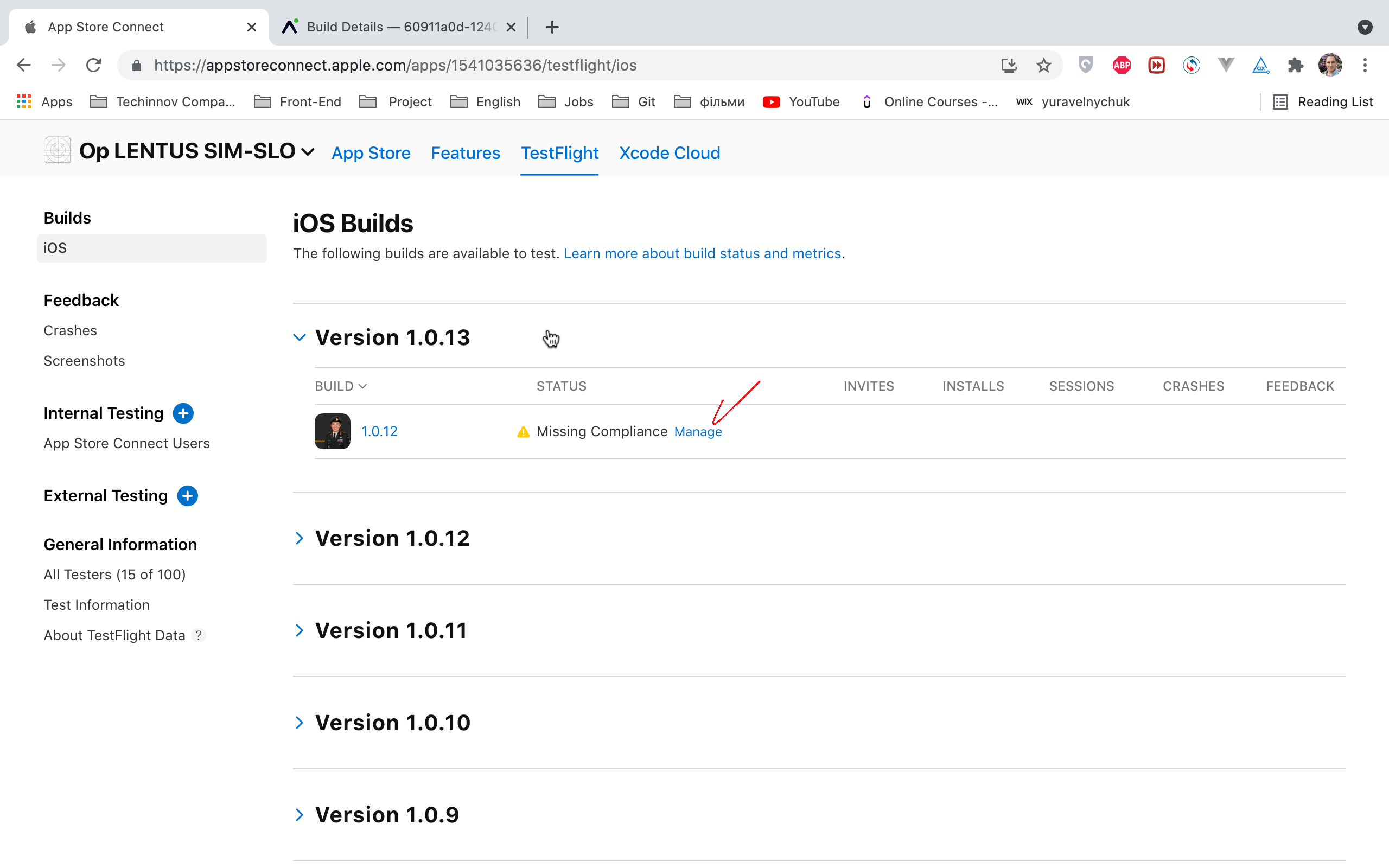The width and height of the screenshot is (1389, 868).
Task: Open the AdBlock Plus extension
Action: (x=1122, y=65)
